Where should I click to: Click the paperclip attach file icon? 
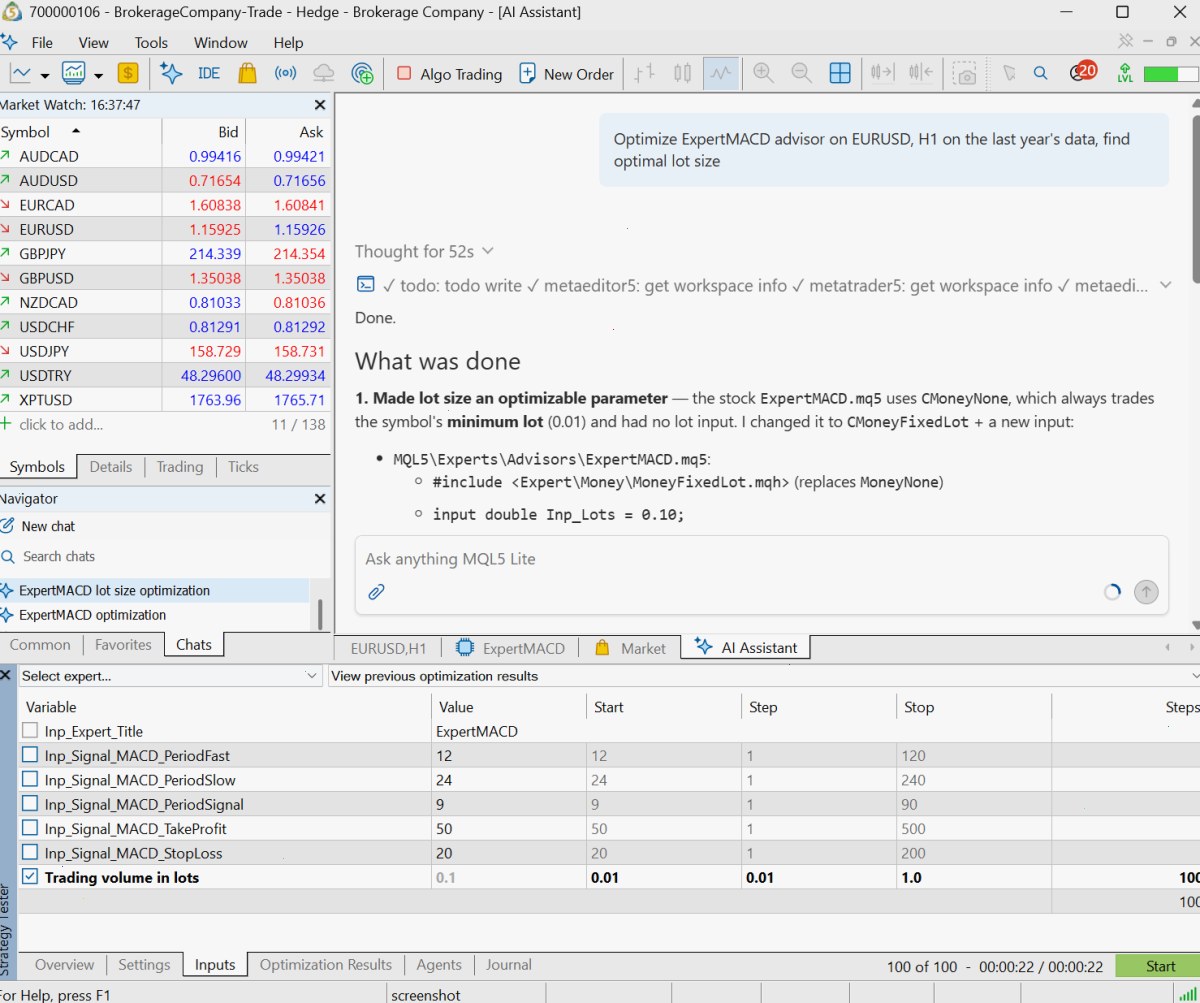[x=376, y=592]
